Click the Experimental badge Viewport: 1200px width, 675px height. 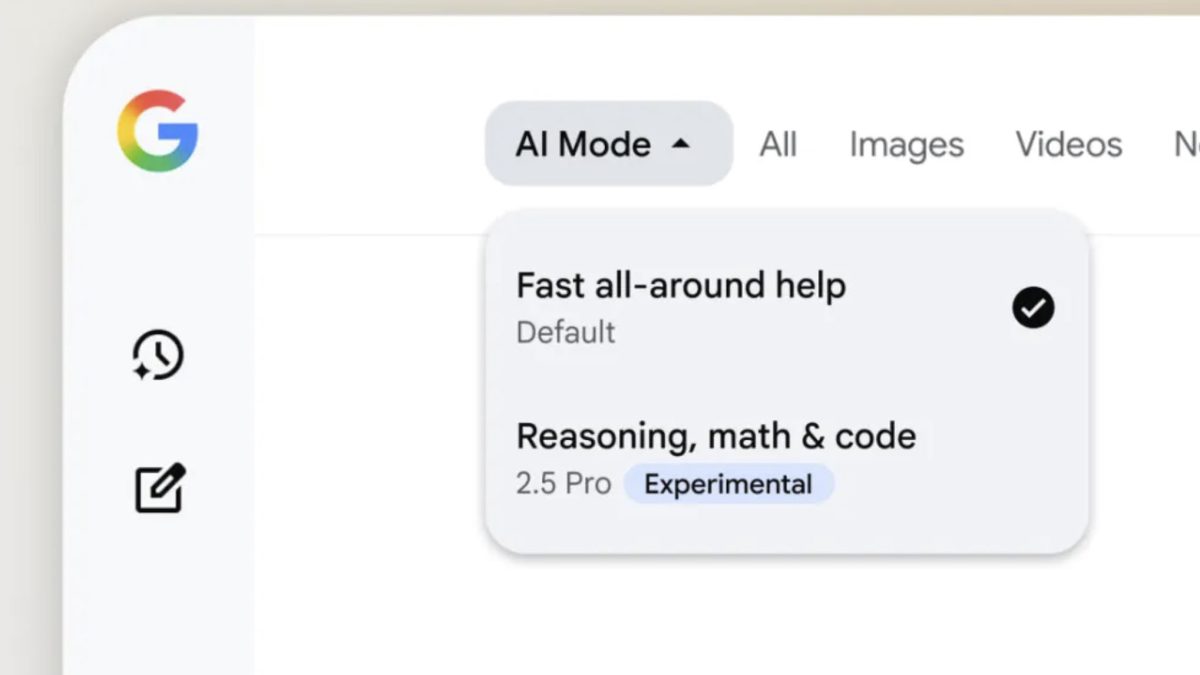728,485
